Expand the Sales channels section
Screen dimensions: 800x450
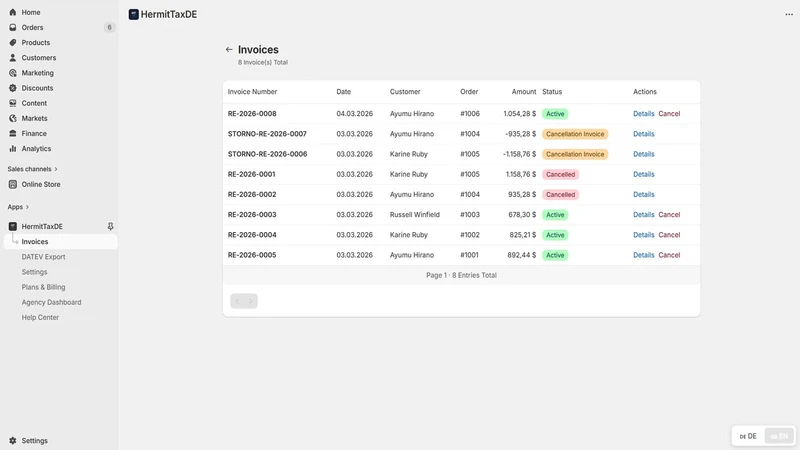[x=32, y=169]
